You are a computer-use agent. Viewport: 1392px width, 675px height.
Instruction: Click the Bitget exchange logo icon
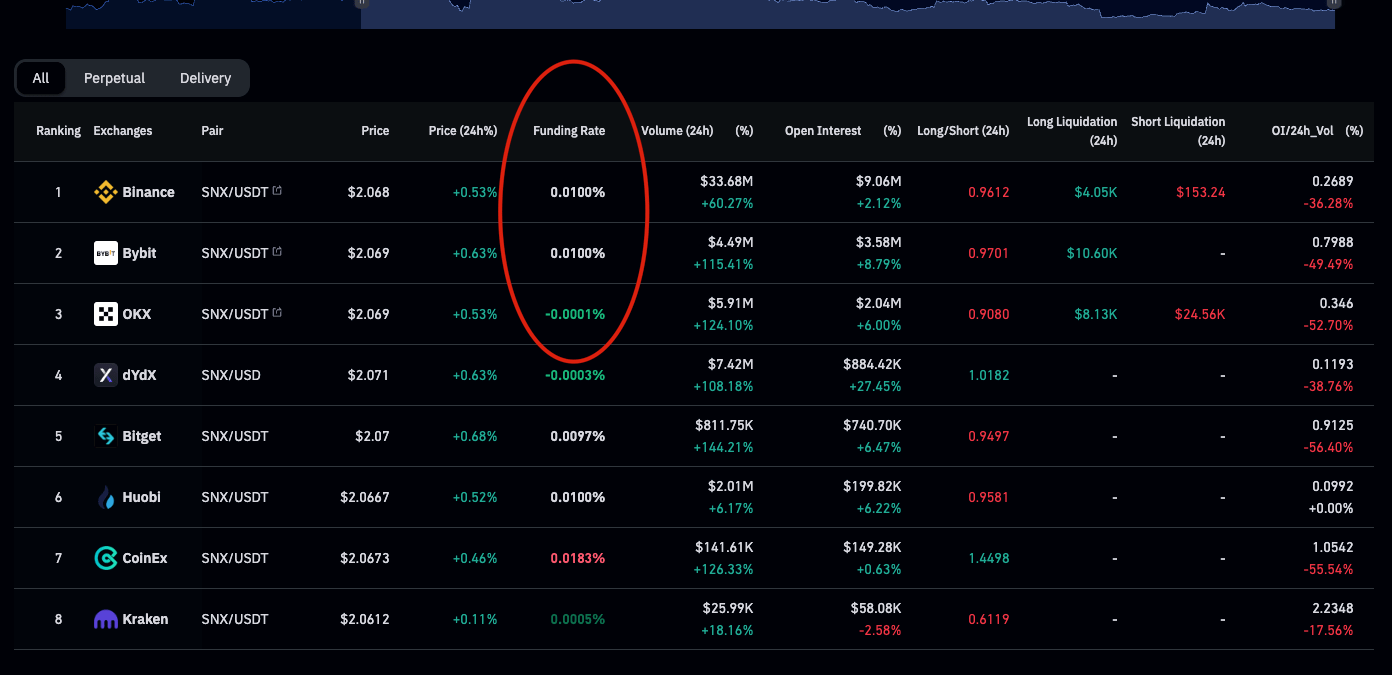(105, 436)
